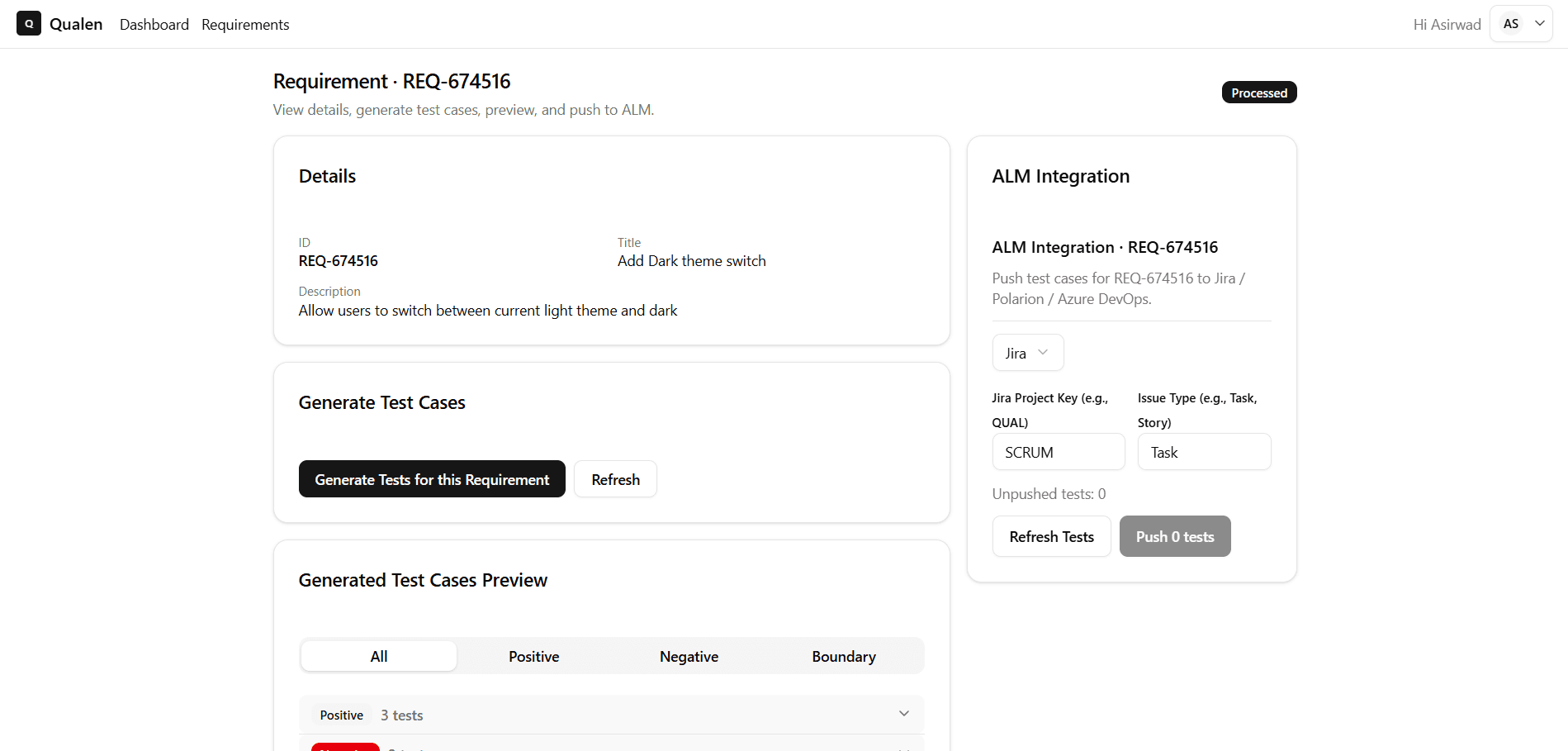Switch to the Negative tab
This screenshot has width=1568, height=751.
689,656
